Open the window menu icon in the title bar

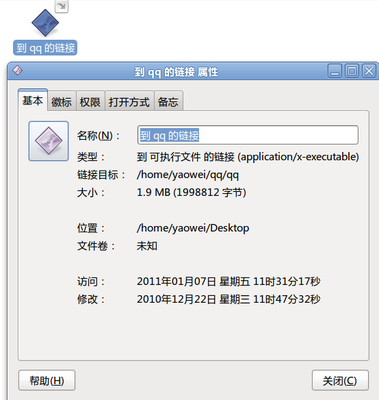click(x=17, y=70)
